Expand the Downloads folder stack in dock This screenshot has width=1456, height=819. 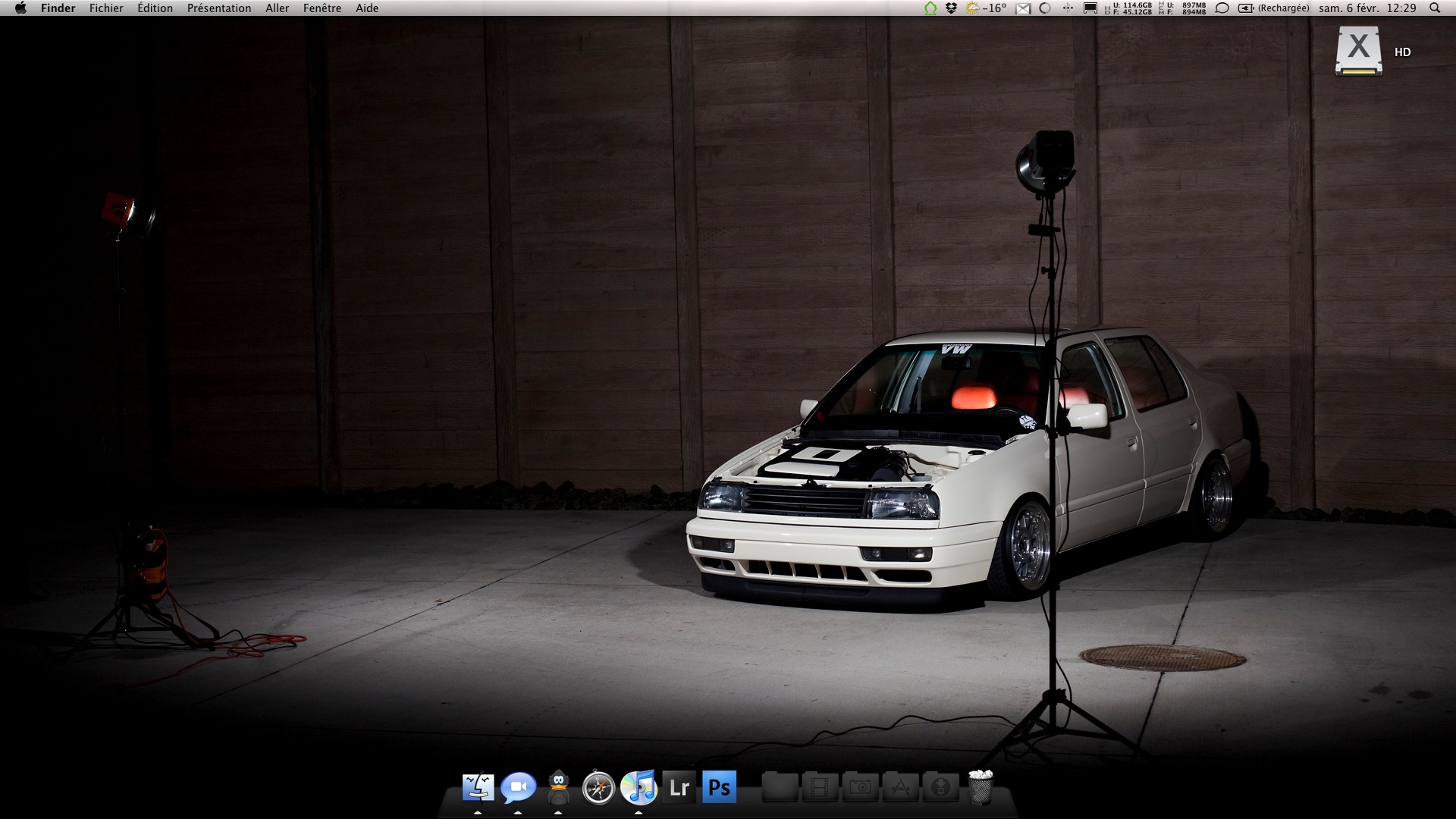pyautogui.click(x=940, y=787)
